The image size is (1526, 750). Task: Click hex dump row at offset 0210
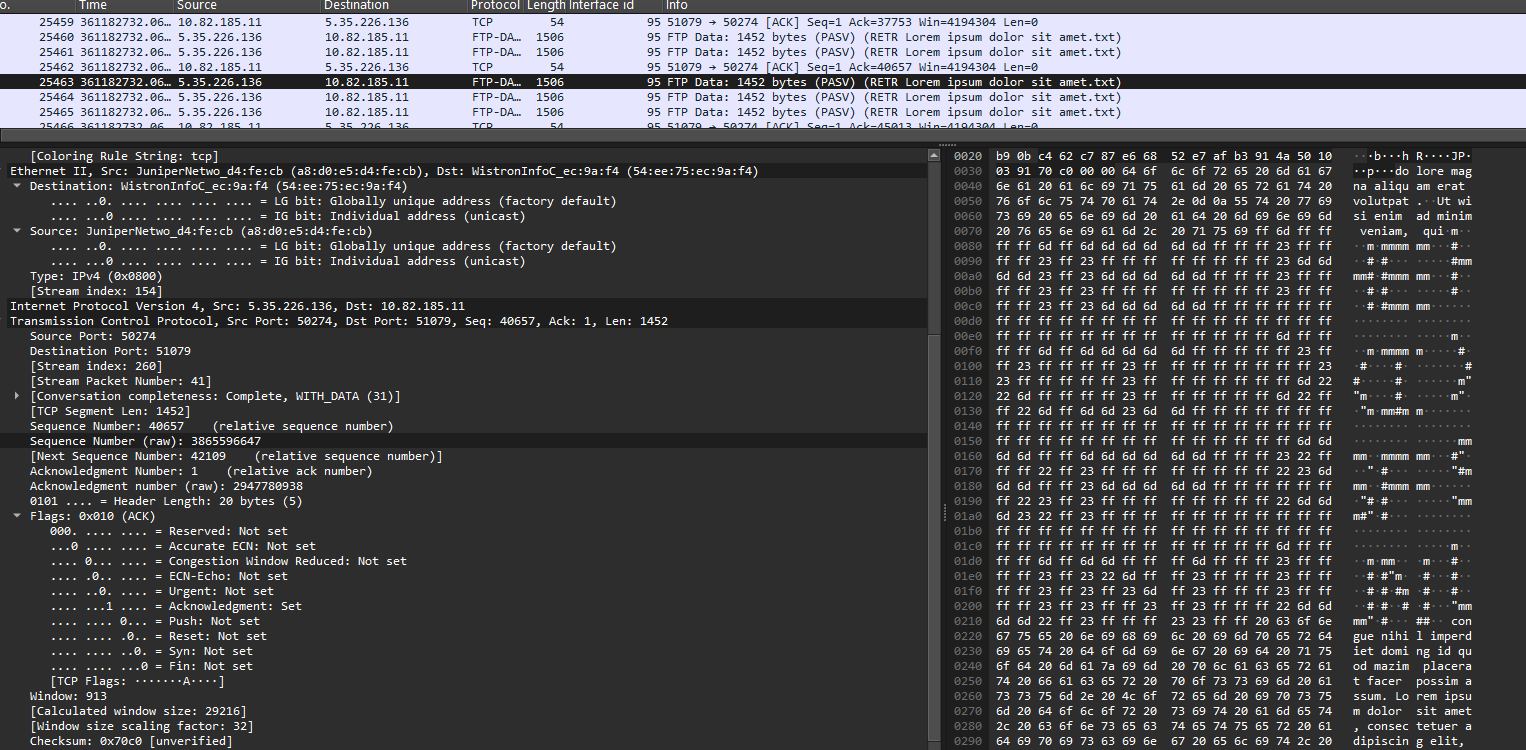(x=1213, y=621)
